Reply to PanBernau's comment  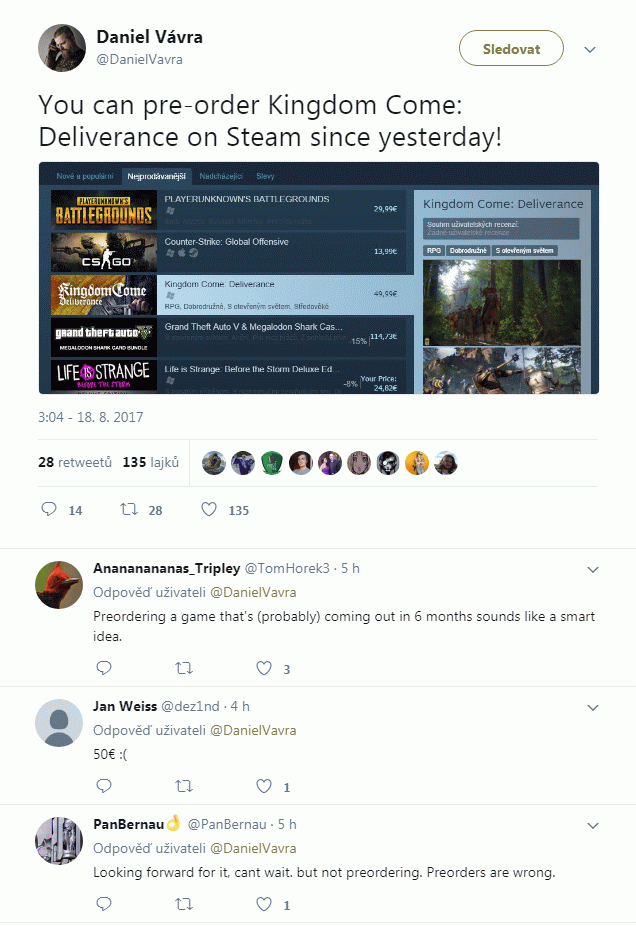pos(104,904)
